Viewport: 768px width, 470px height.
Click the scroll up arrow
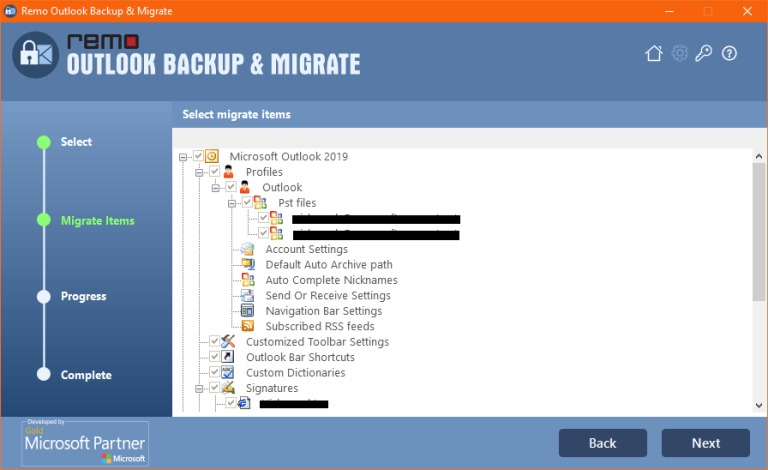point(759,156)
